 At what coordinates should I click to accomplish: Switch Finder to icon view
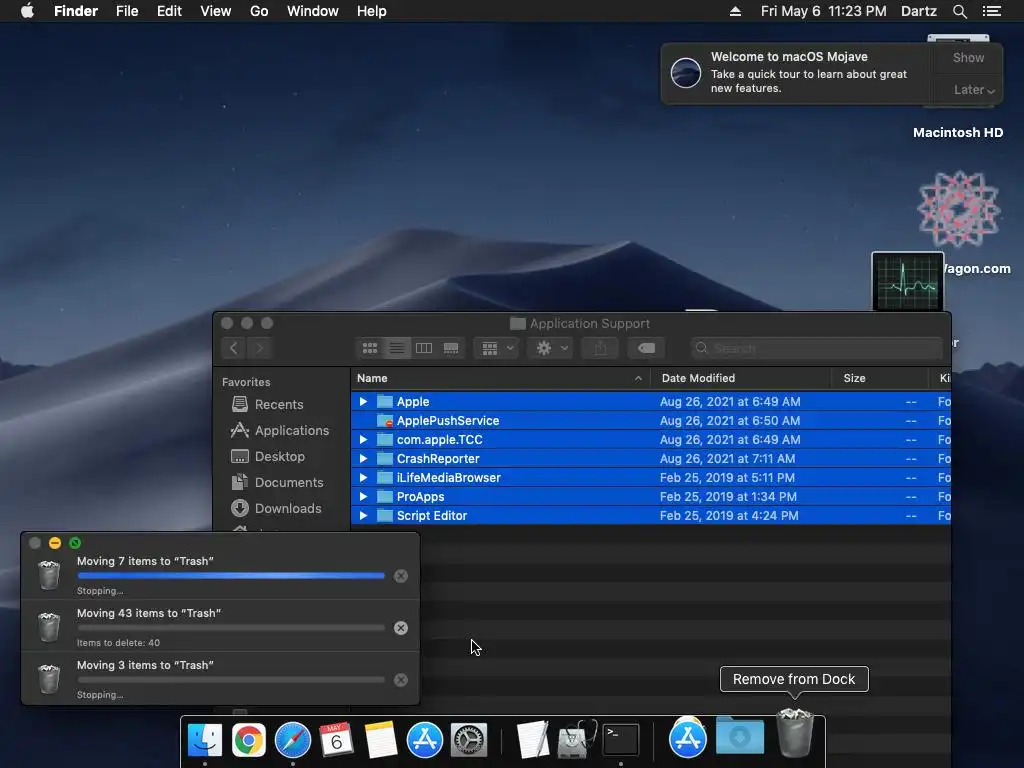click(370, 348)
